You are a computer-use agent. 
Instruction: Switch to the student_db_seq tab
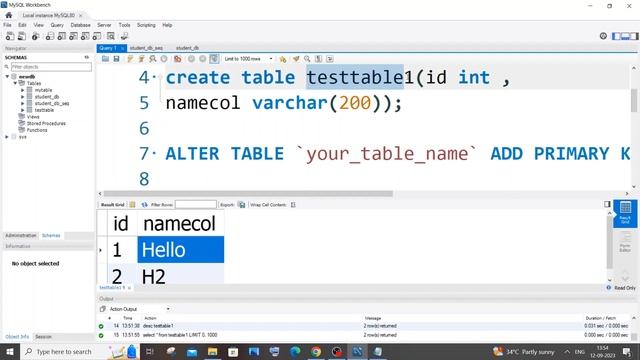tap(146, 48)
